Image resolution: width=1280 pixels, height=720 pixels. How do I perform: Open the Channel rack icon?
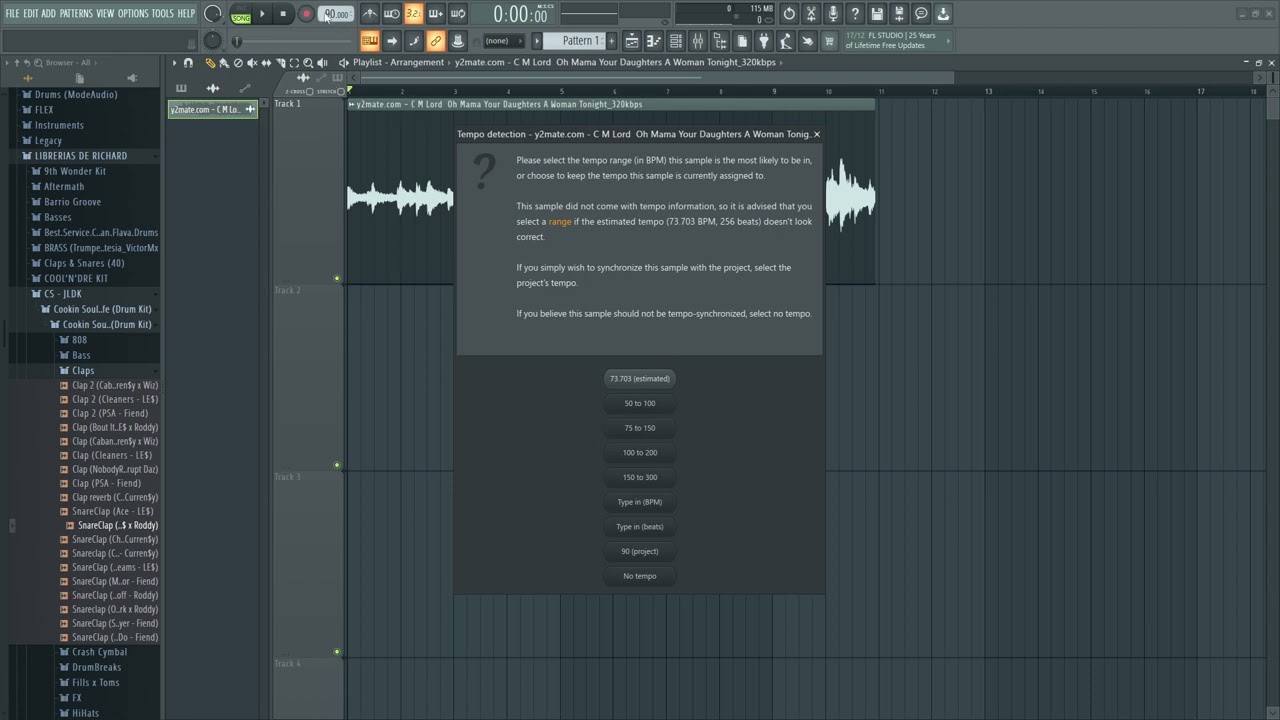(x=676, y=41)
